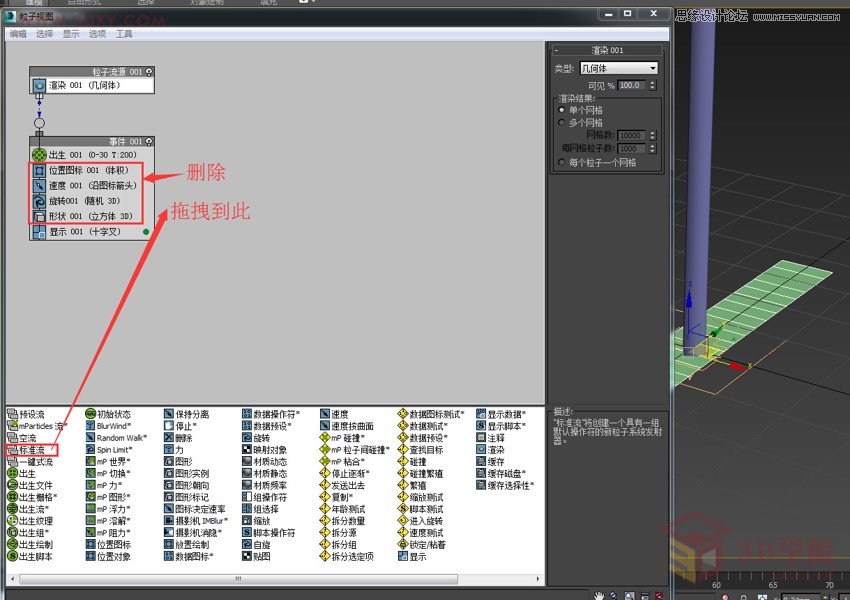Select the 标准流 flow preset in the depot

tap(25, 450)
